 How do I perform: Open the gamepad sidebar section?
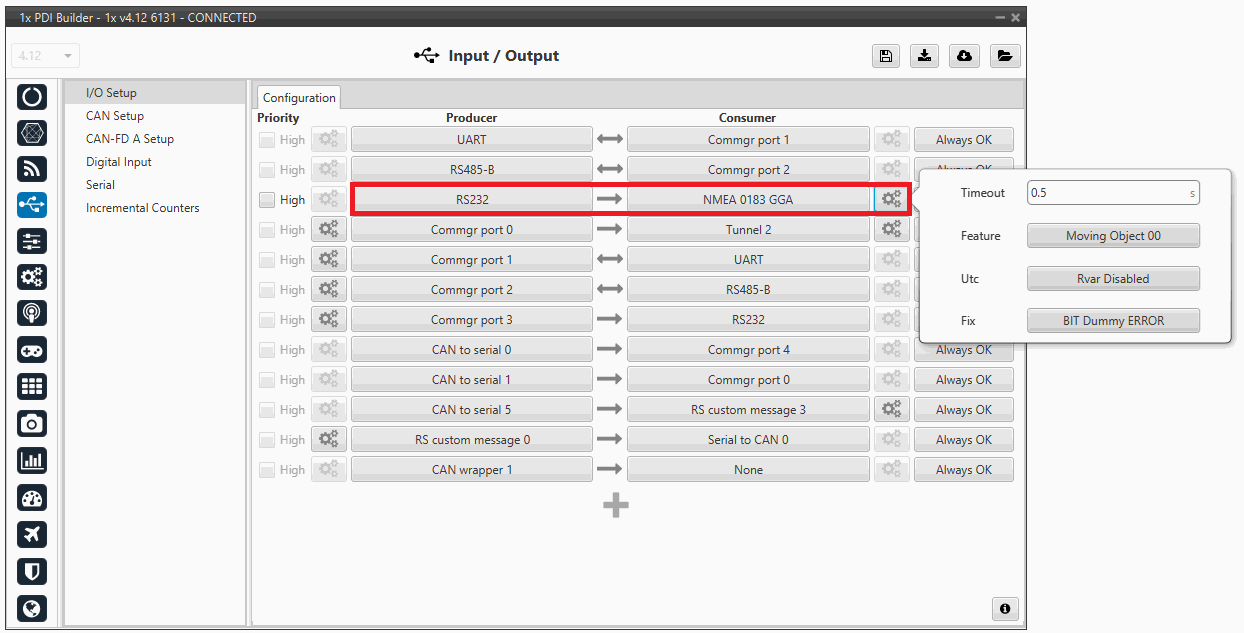click(x=32, y=350)
